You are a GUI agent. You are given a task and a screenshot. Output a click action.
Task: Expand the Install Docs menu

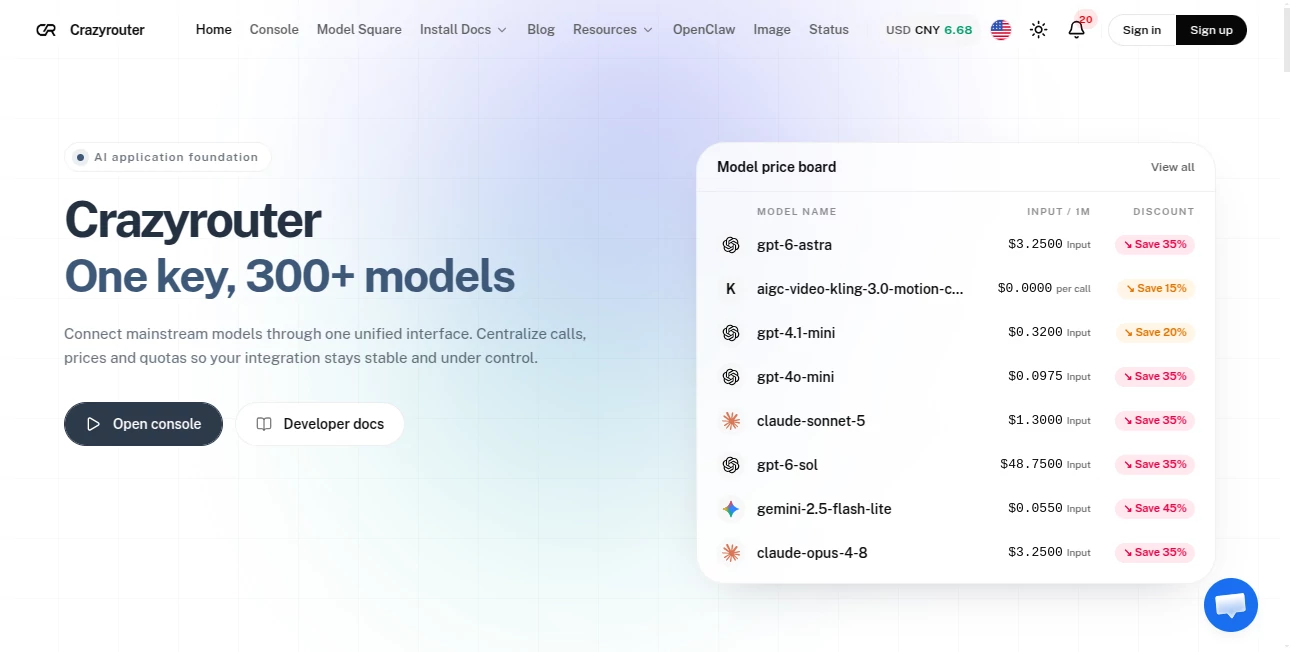[x=463, y=30]
